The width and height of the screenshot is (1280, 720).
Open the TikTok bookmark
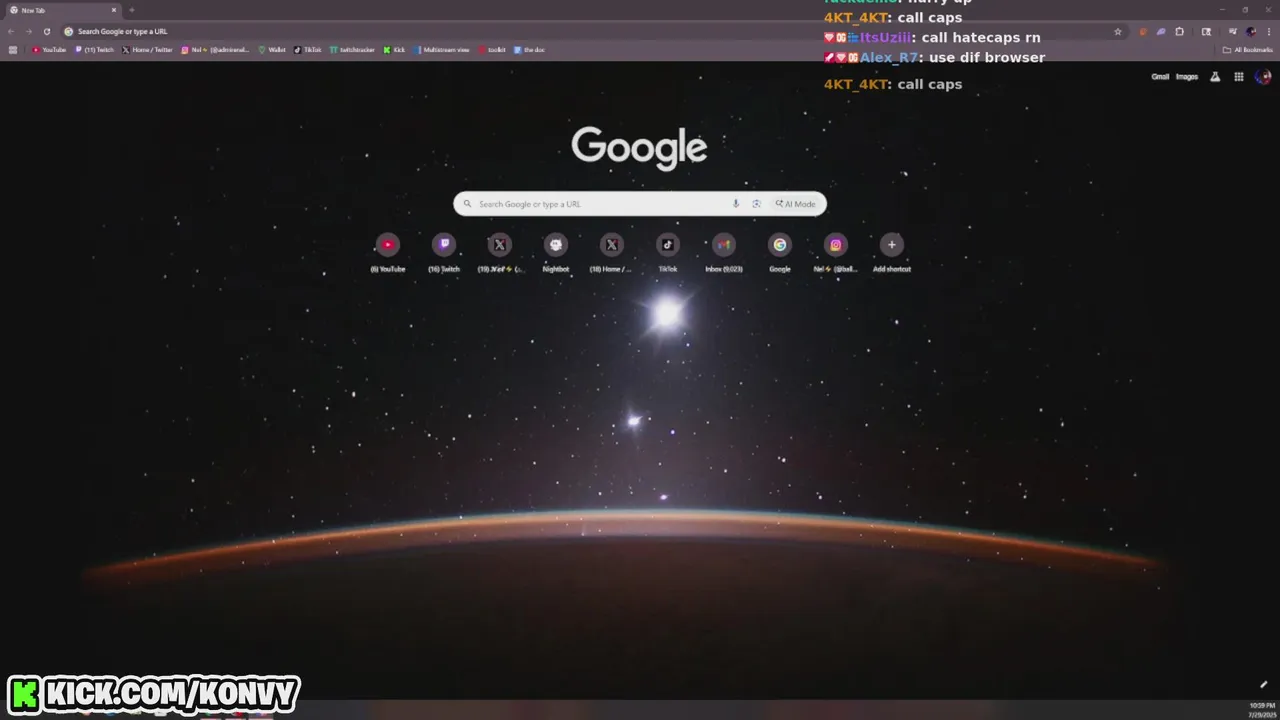308,49
